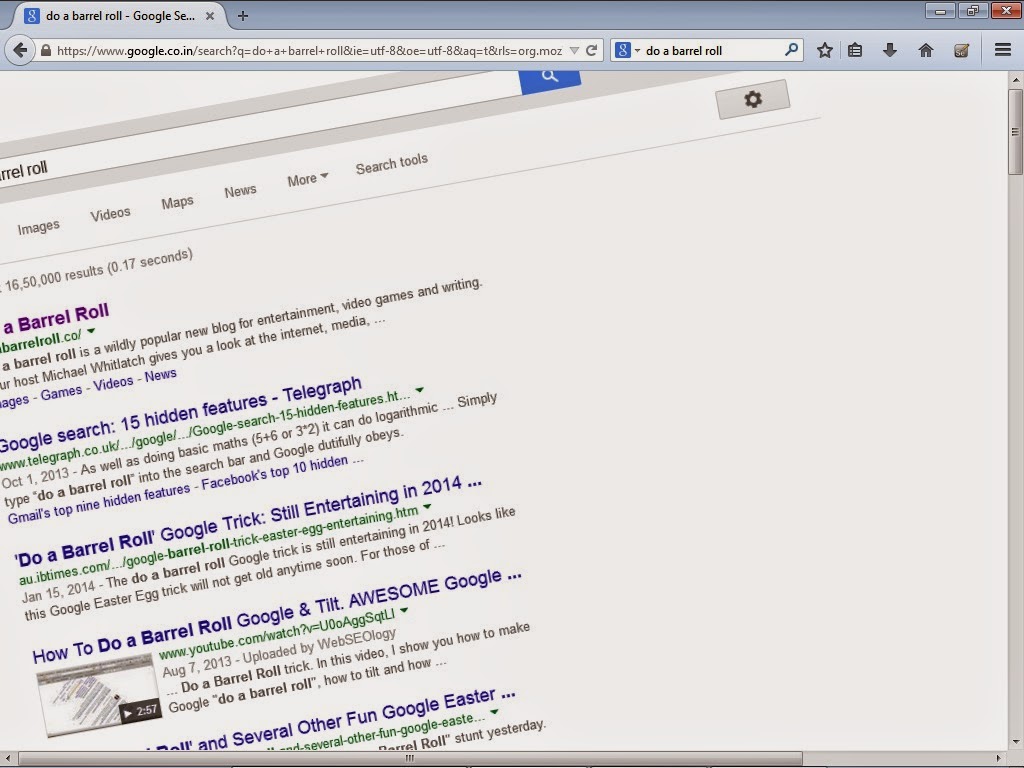Open 'How To Do a Barrel Roll Google & Tilt' result

click(x=277, y=616)
